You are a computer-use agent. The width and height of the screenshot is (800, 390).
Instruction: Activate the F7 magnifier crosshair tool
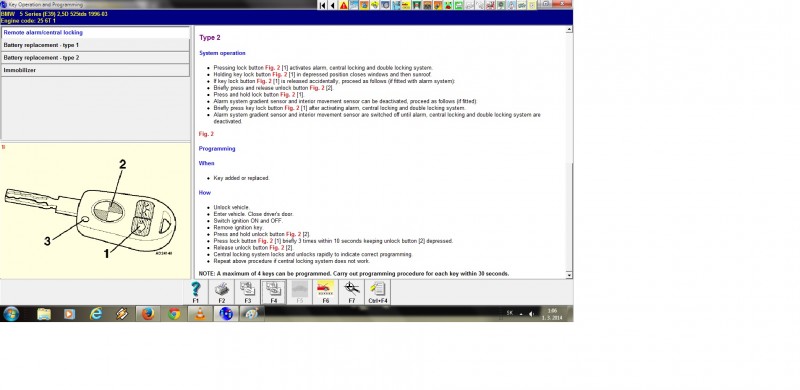pos(352,292)
